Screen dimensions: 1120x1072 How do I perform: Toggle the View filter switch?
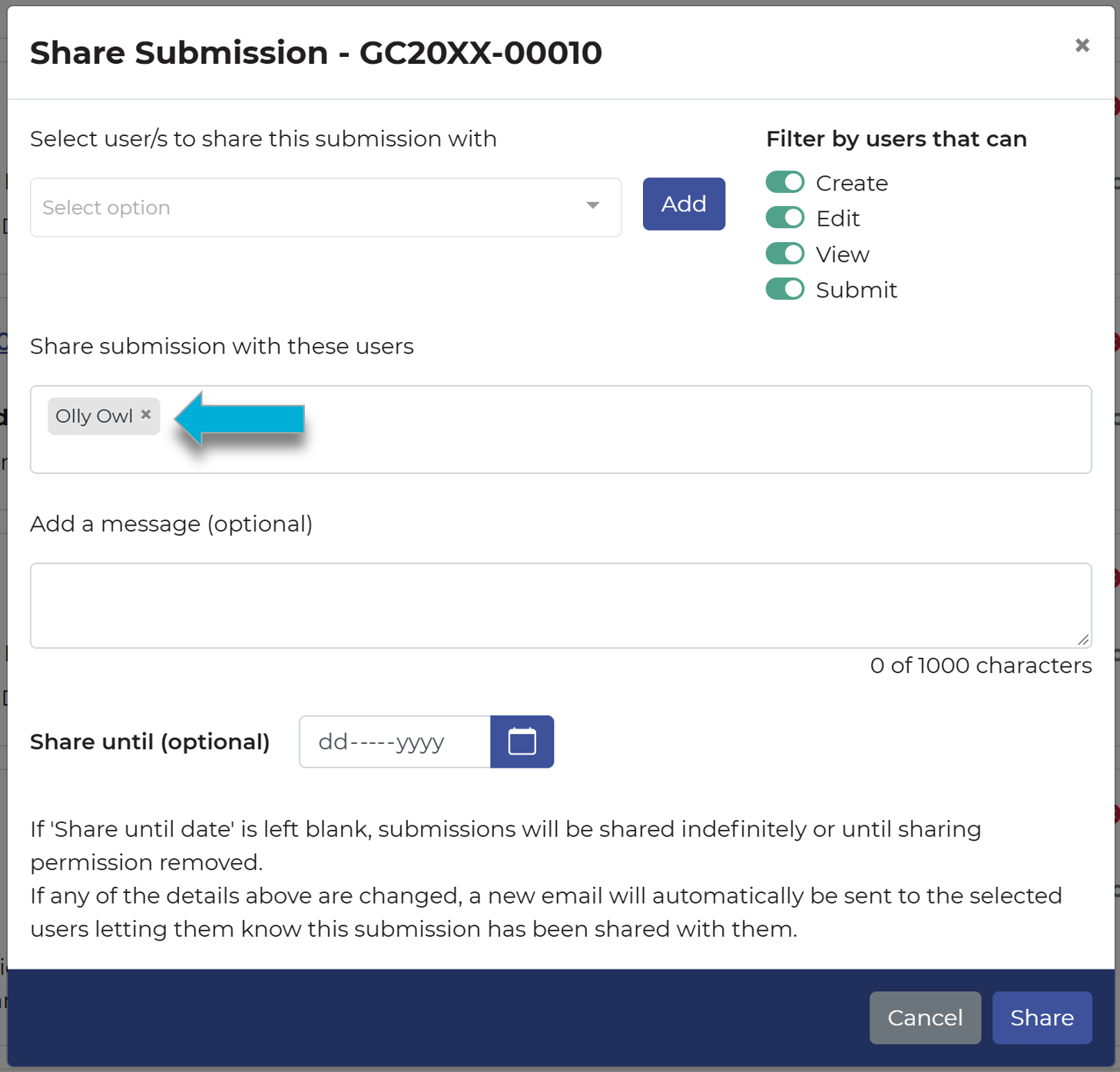785,254
